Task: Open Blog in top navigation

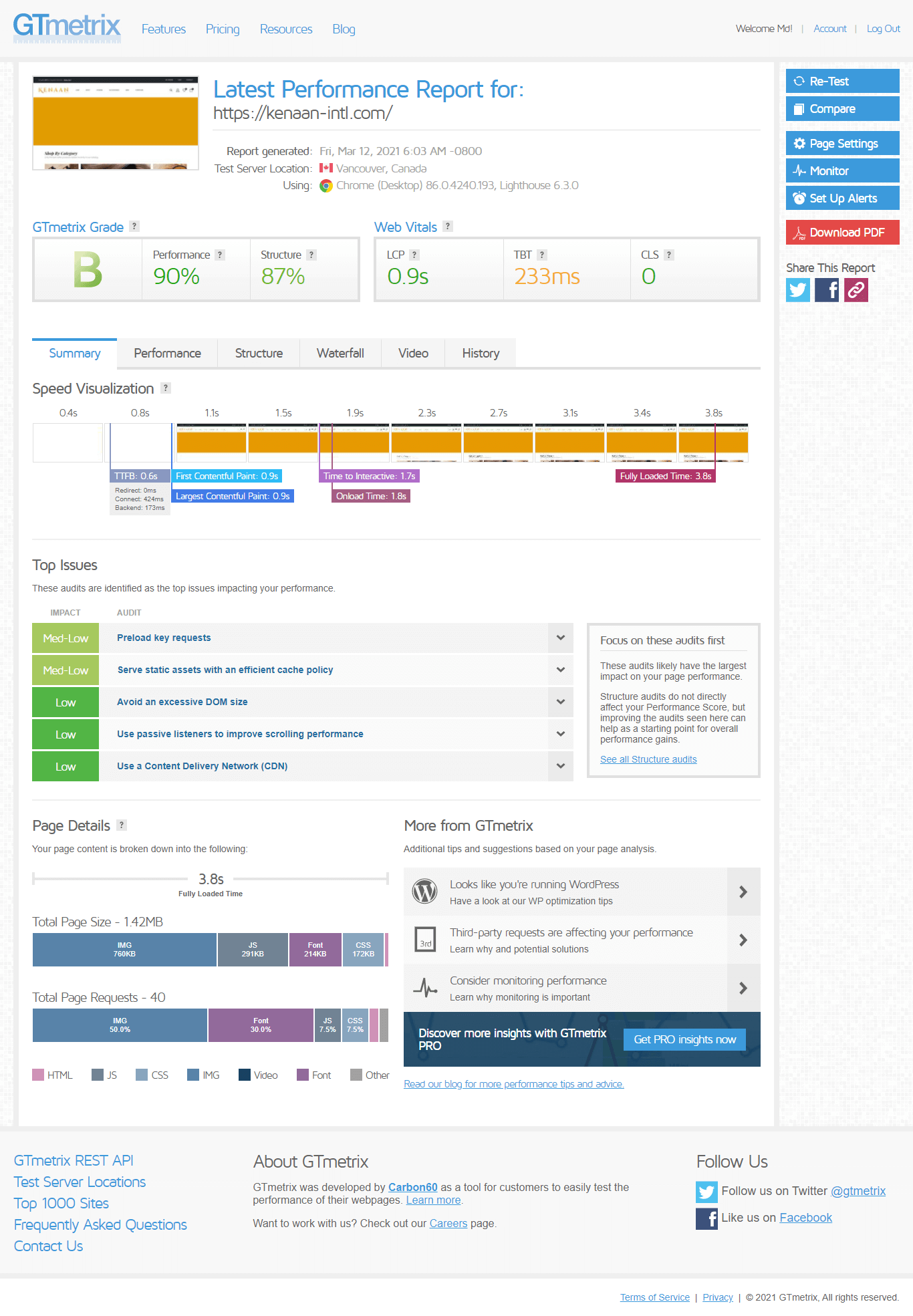Action: (x=344, y=29)
